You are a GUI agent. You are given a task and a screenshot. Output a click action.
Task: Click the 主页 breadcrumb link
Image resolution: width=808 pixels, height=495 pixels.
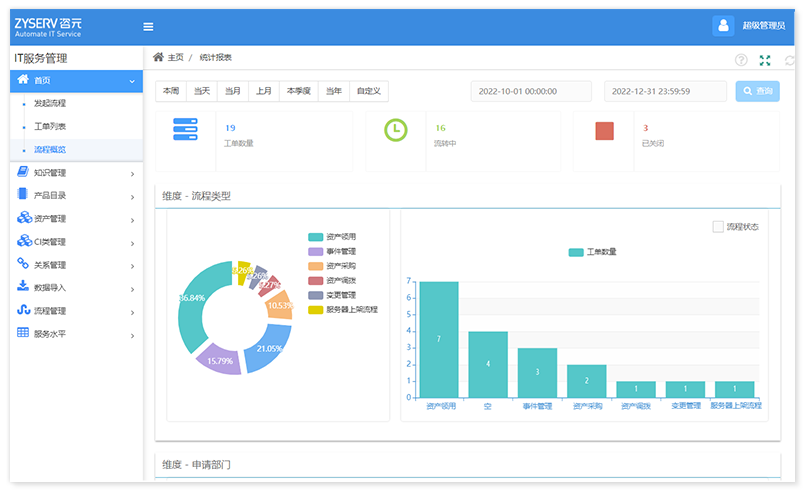coord(176,57)
